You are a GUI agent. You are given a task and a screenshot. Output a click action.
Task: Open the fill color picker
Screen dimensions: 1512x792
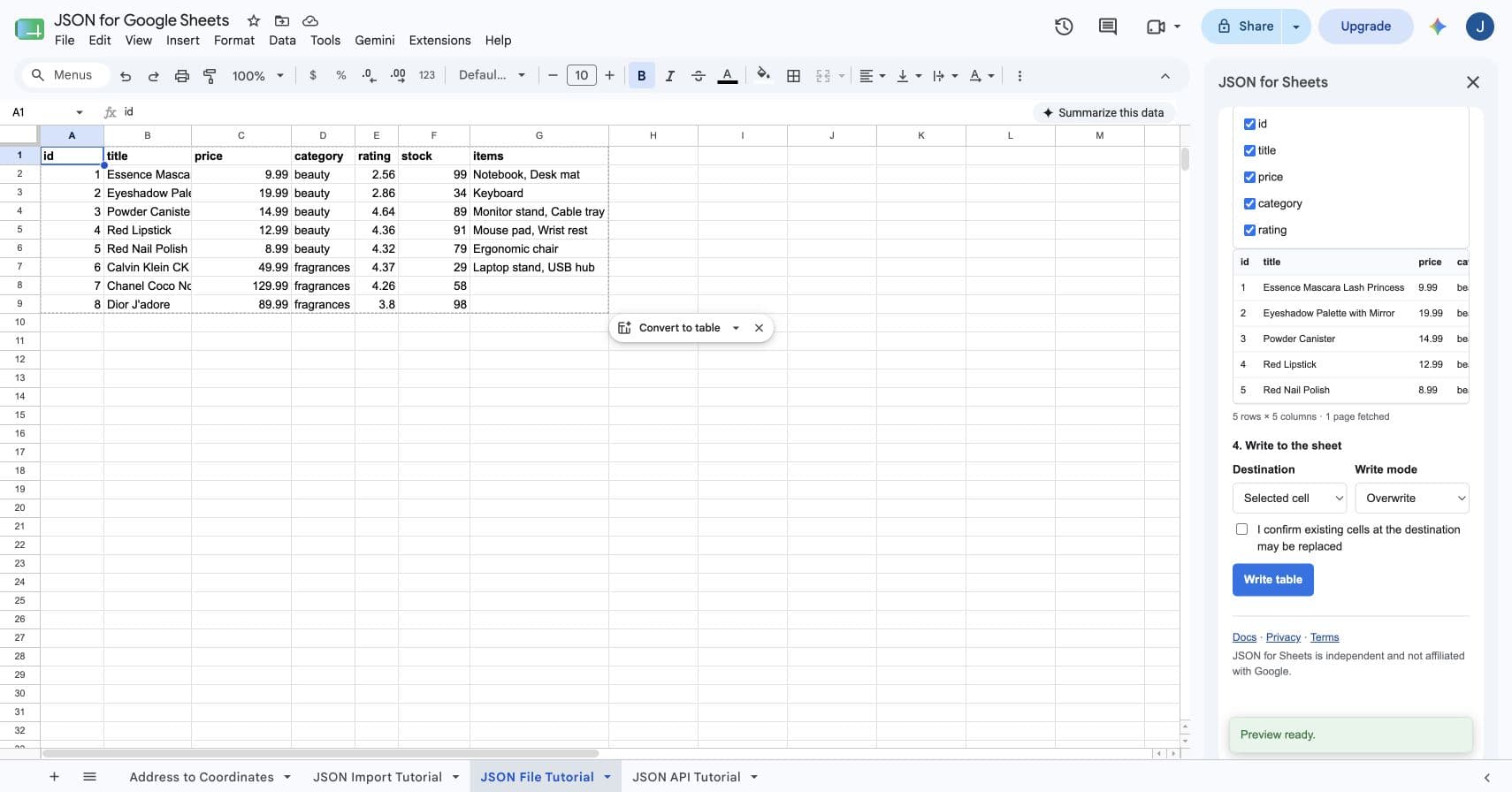pyautogui.click(x=764, y=76)
